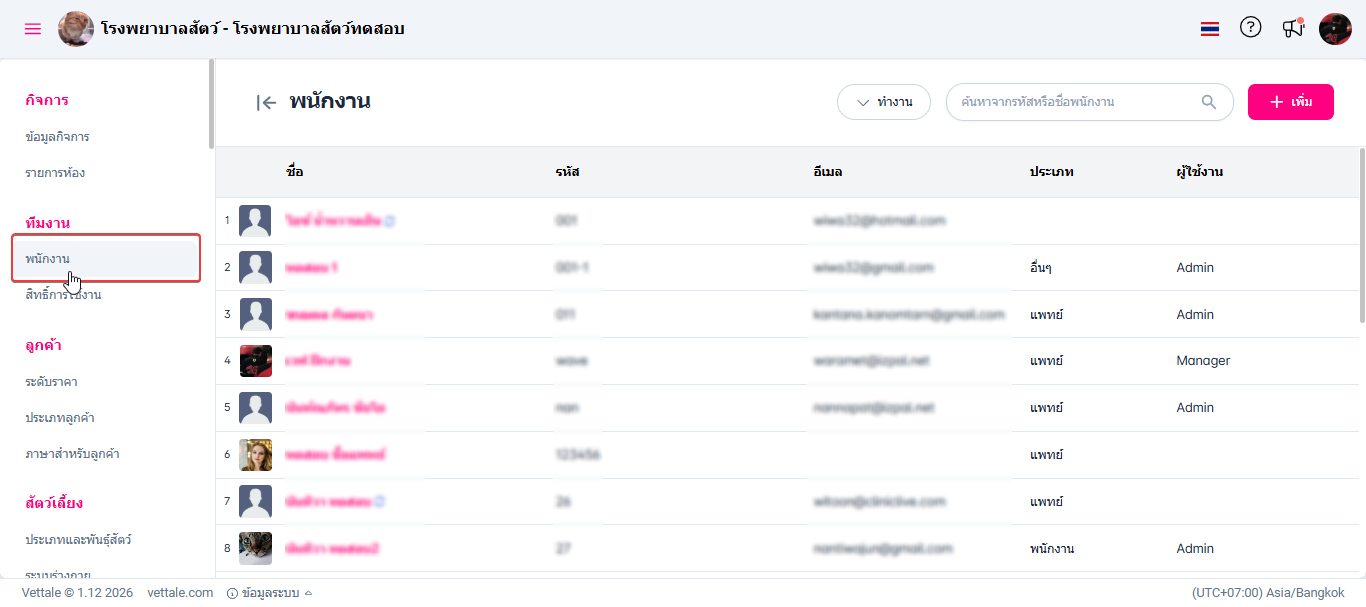Open the help question mark icon

point(1250,28)
